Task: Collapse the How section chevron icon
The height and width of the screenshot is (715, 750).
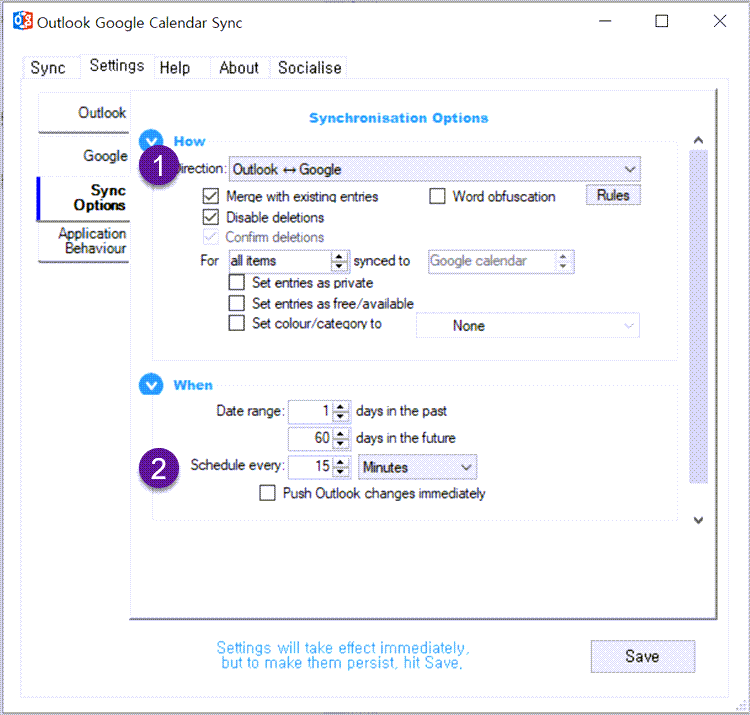Action: point(151,141)
